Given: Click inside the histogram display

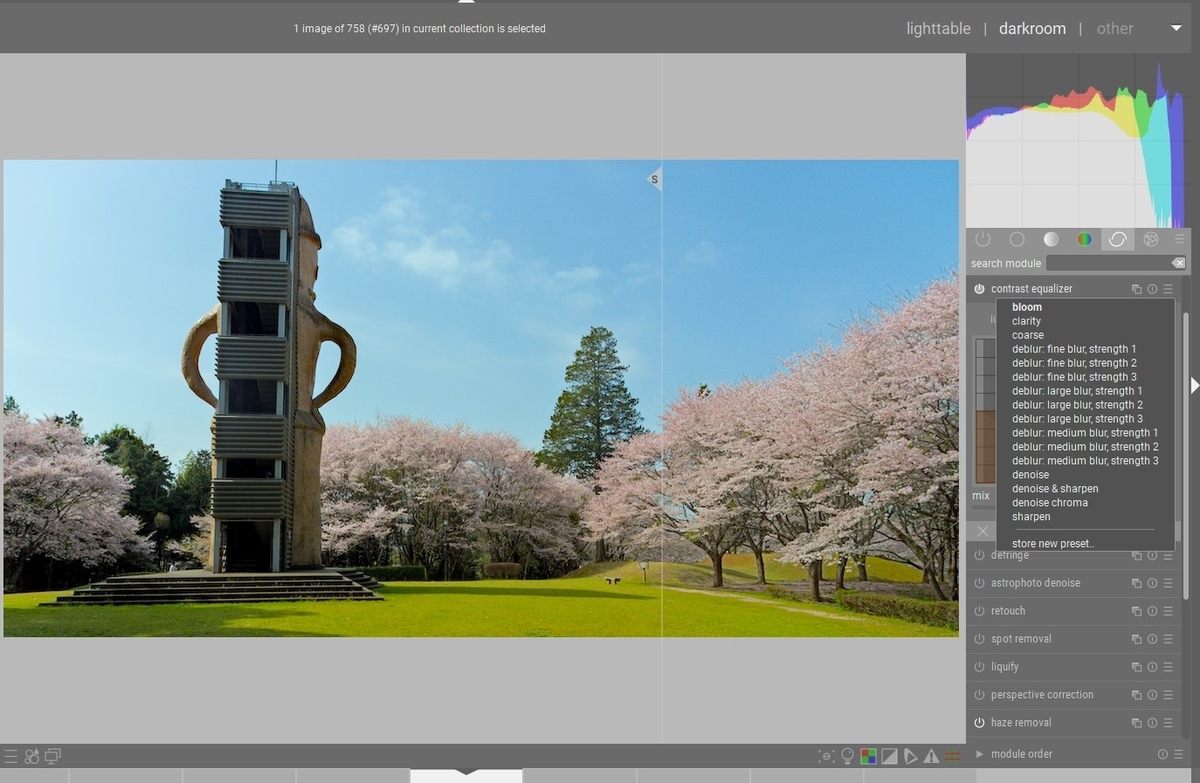Looking at the screenshot, I should (x=1080, y=140).
